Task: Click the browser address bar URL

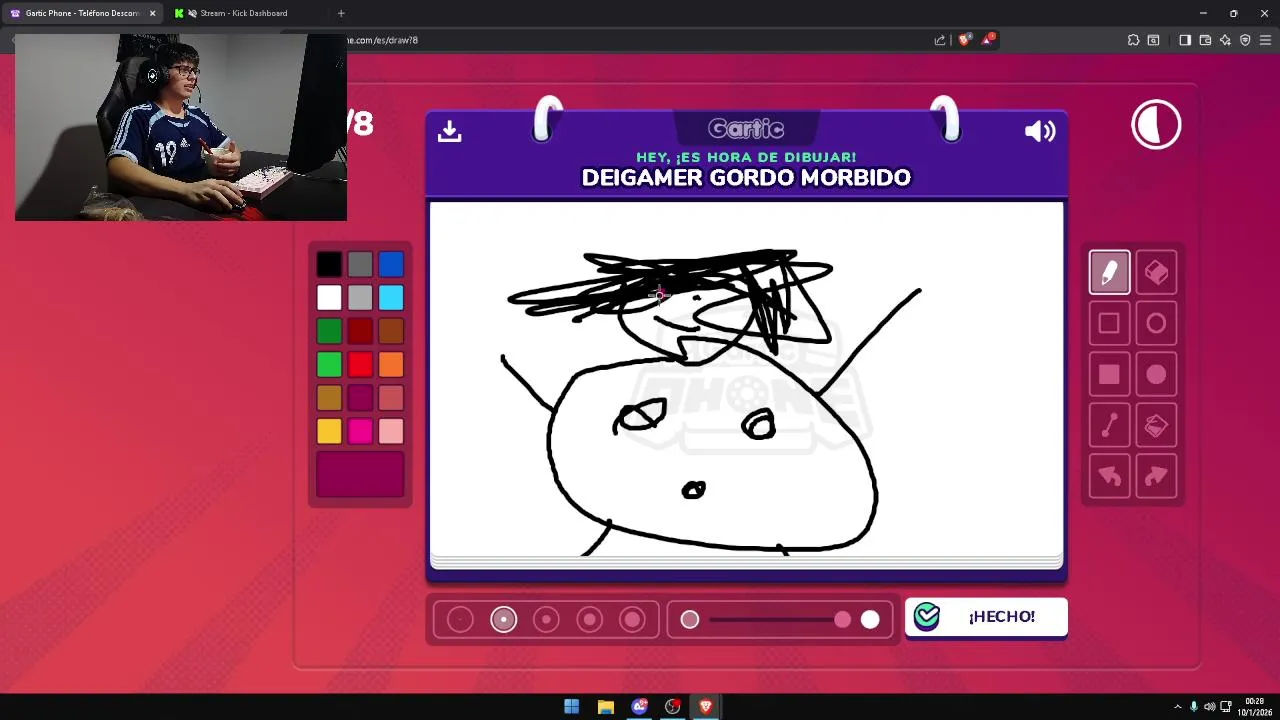Action: tap(382, 40)
